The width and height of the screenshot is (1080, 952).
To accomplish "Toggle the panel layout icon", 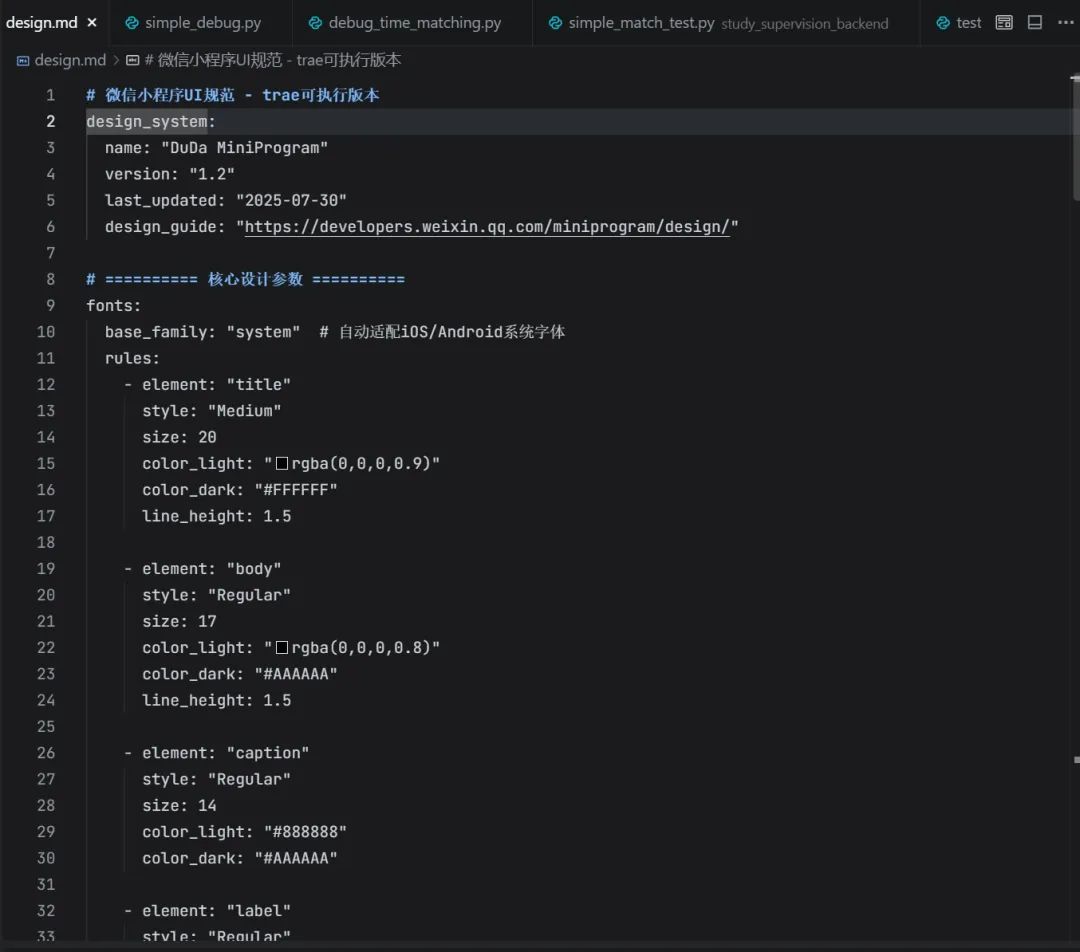I will click(1035, 23).
